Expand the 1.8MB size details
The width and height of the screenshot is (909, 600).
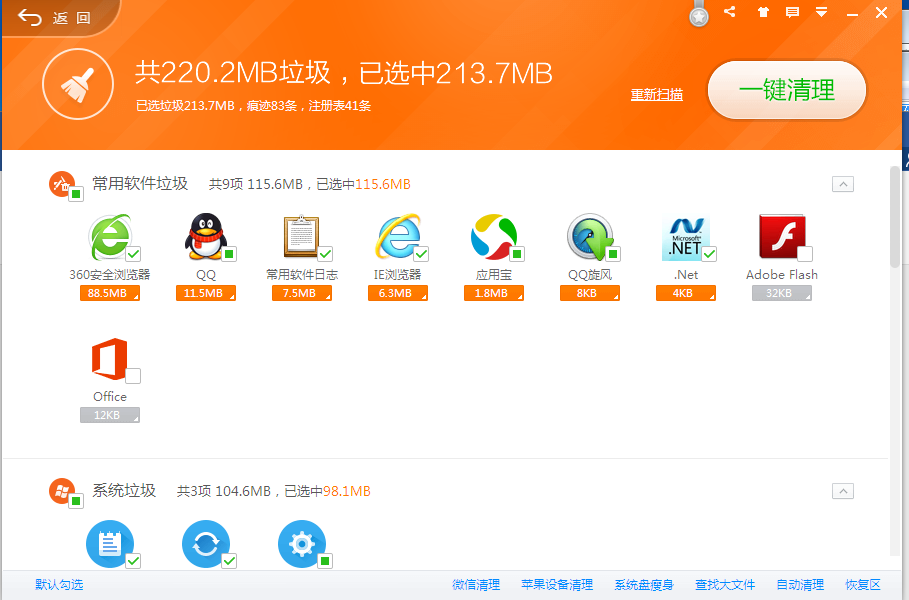pos(494,293)
